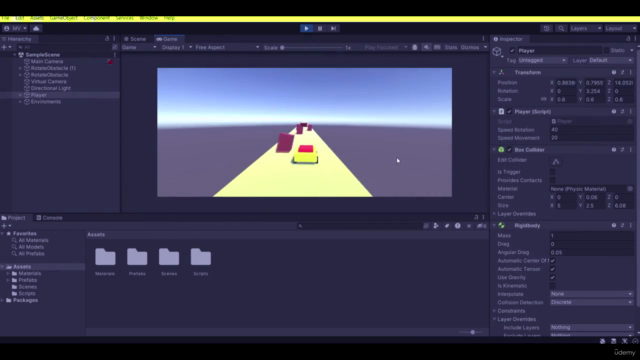Switch to the Scene tab
This screenshot has height=360, width=640.
(x=135, y=39)
